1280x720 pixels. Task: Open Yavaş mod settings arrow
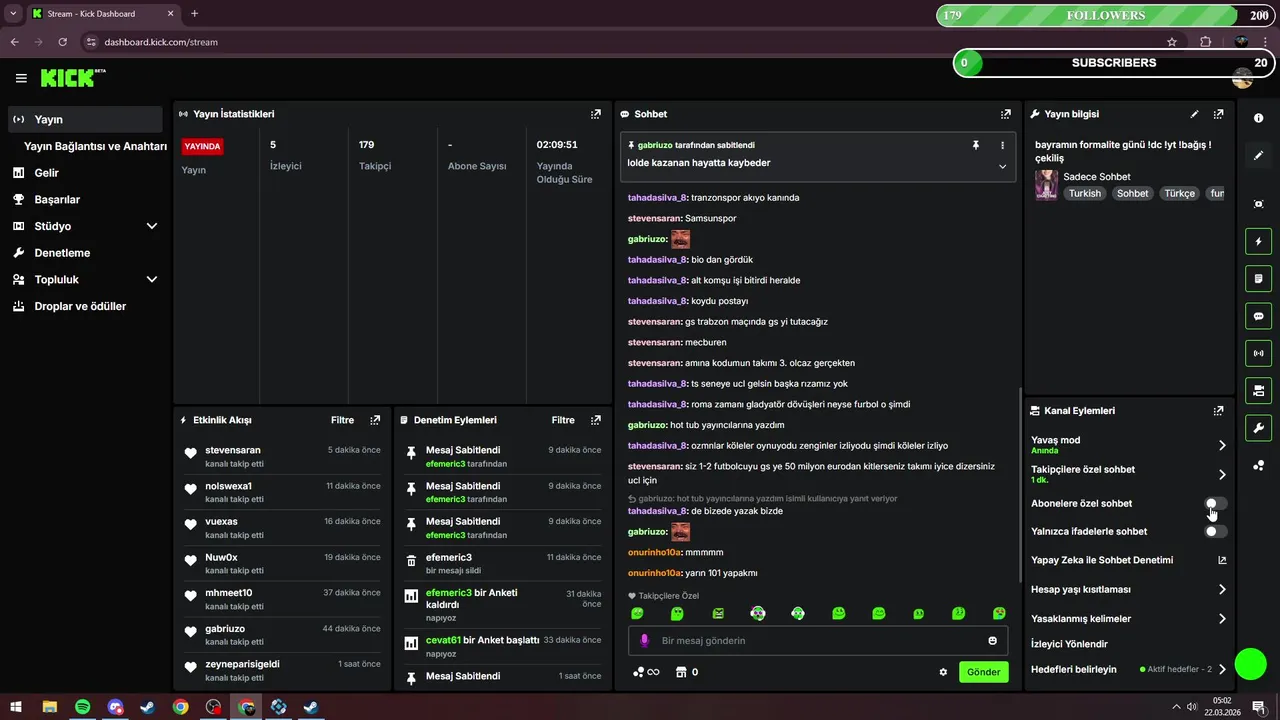pyautogui.click(x=1222, y=445)
